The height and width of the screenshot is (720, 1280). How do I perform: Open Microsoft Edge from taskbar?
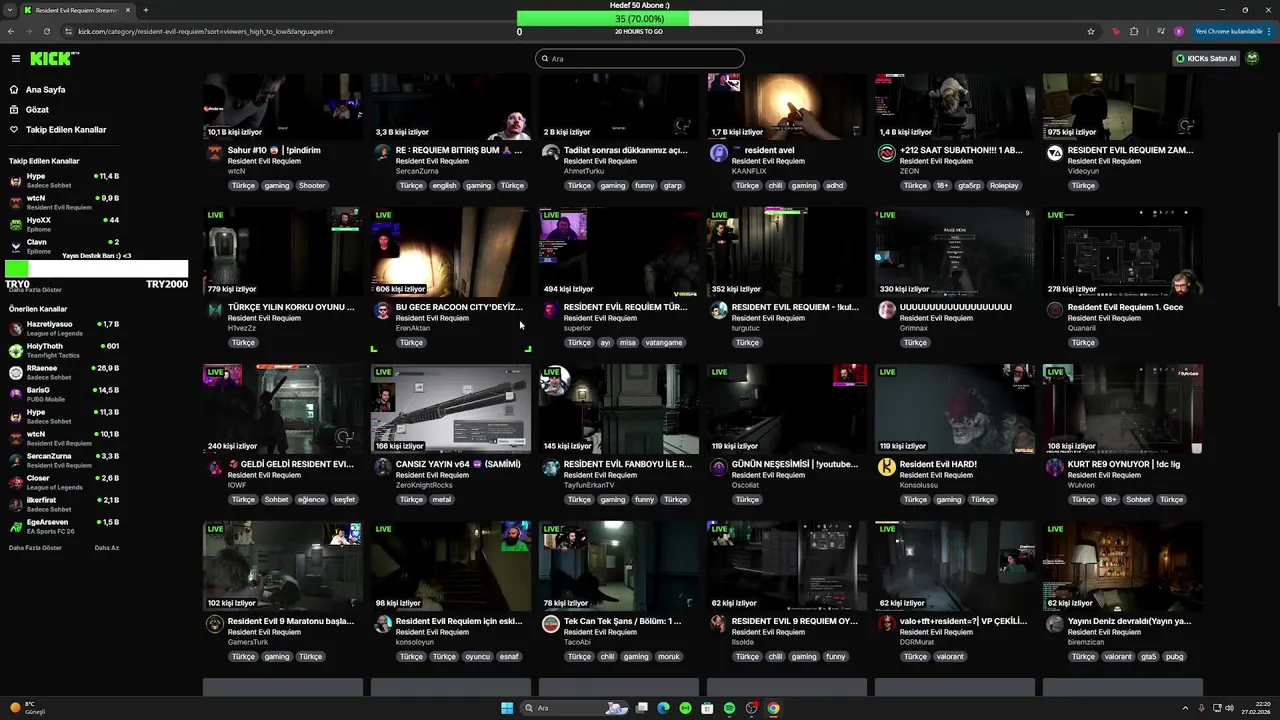(x=663, y=708)
